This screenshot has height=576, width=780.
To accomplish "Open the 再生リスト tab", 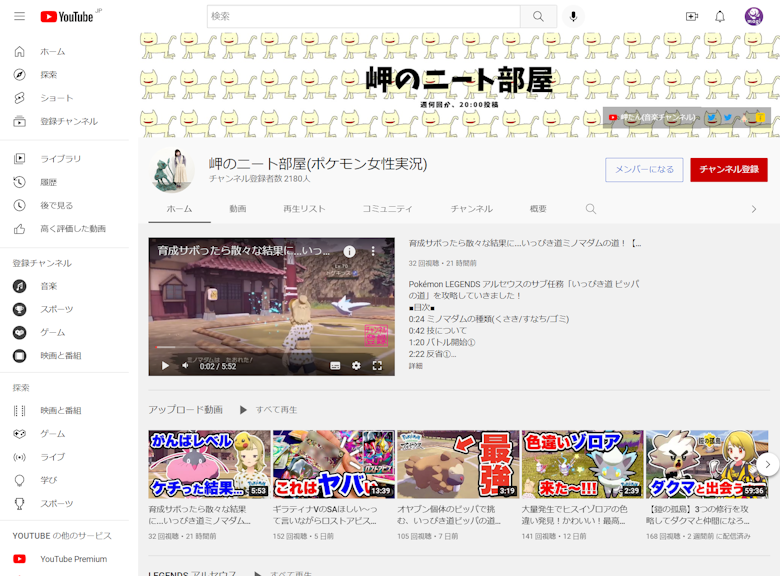I will [x=304, y=209].
